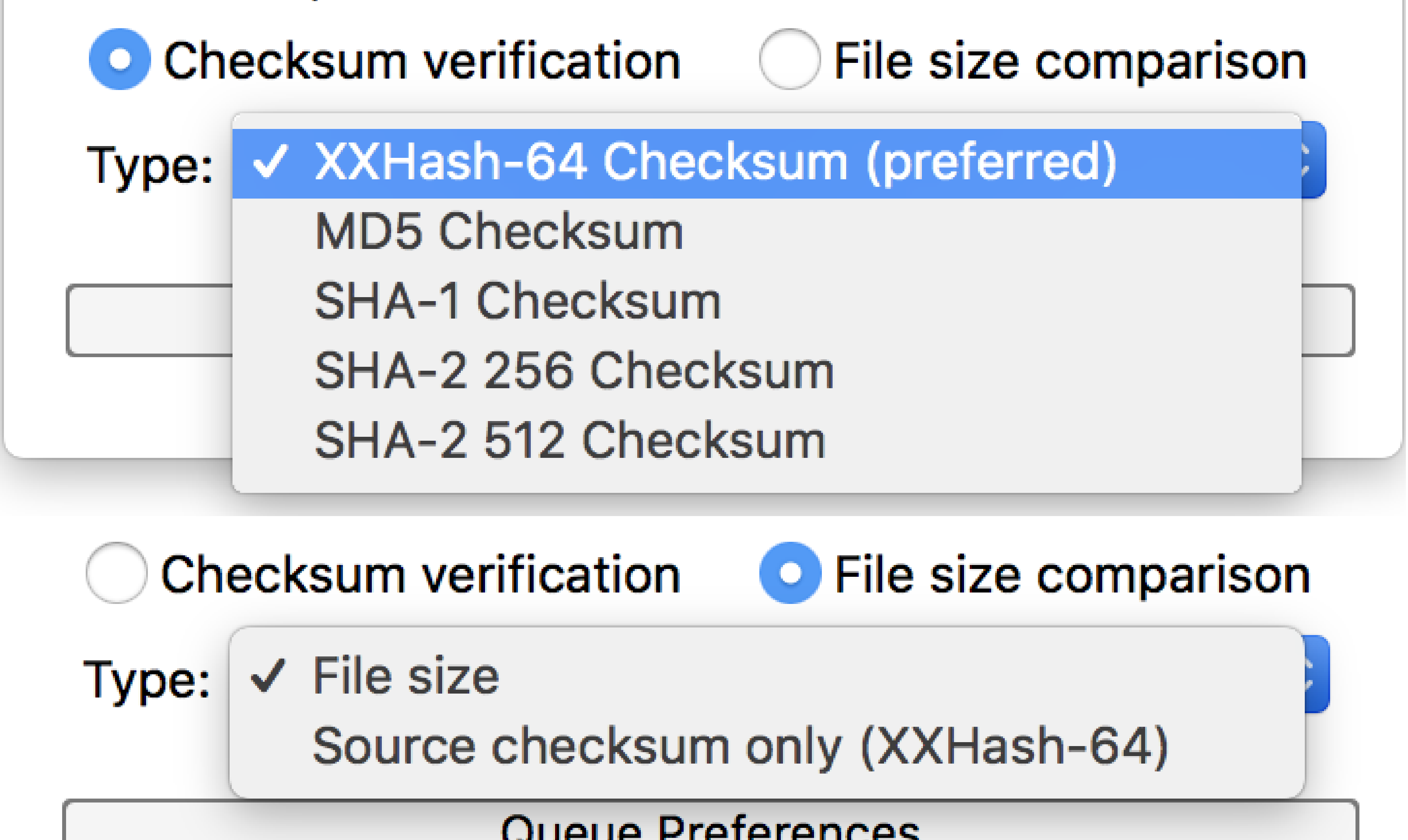Select the SHA-2 256 Checksum option
1408x840 pixels.
573,371
